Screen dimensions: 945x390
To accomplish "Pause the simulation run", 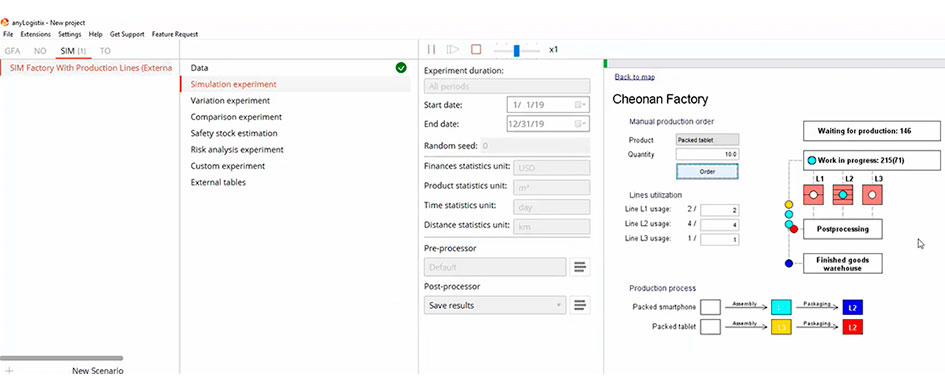I will pos(432,49).
